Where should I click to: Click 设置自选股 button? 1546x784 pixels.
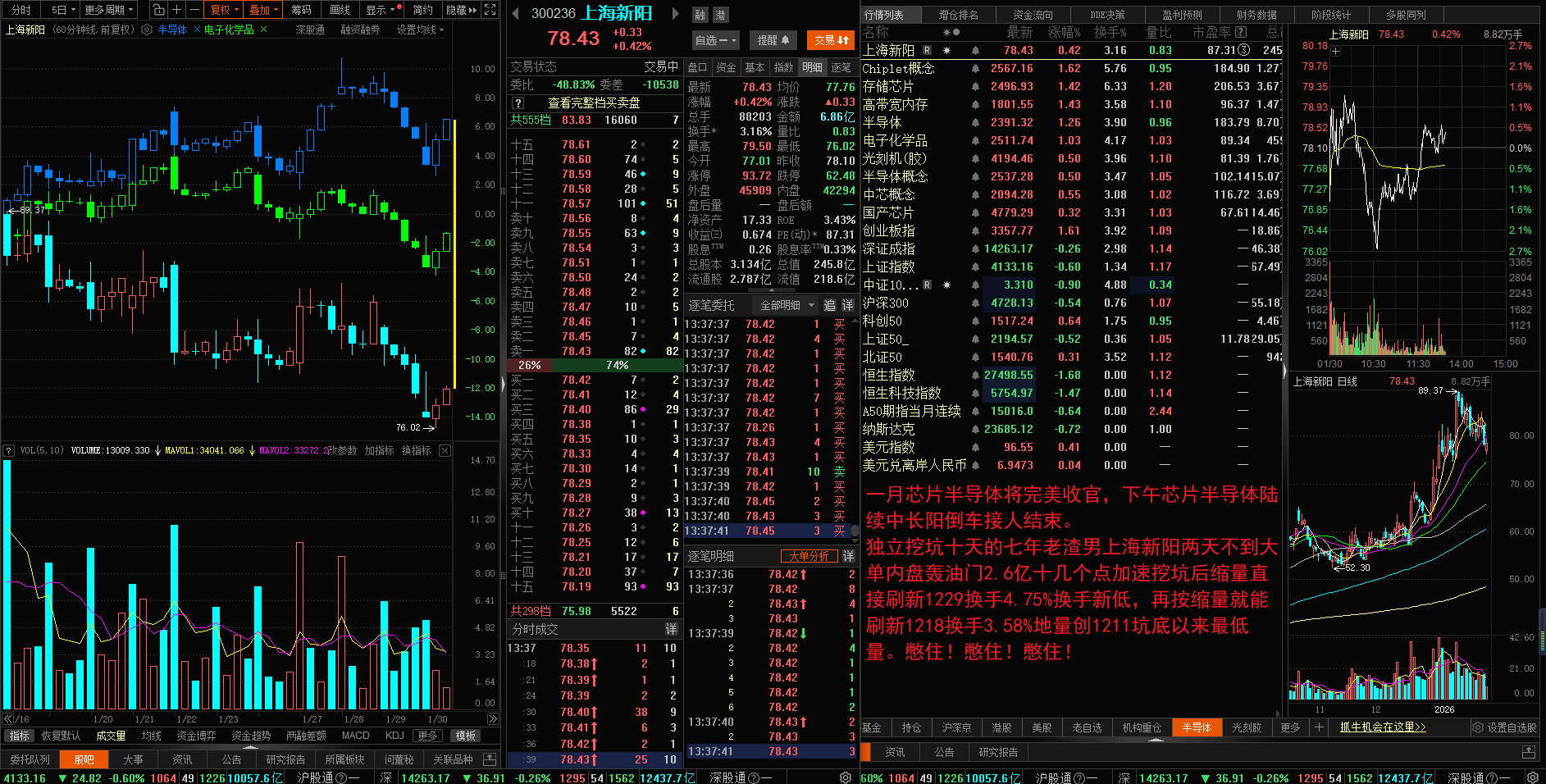(1504, 727)
